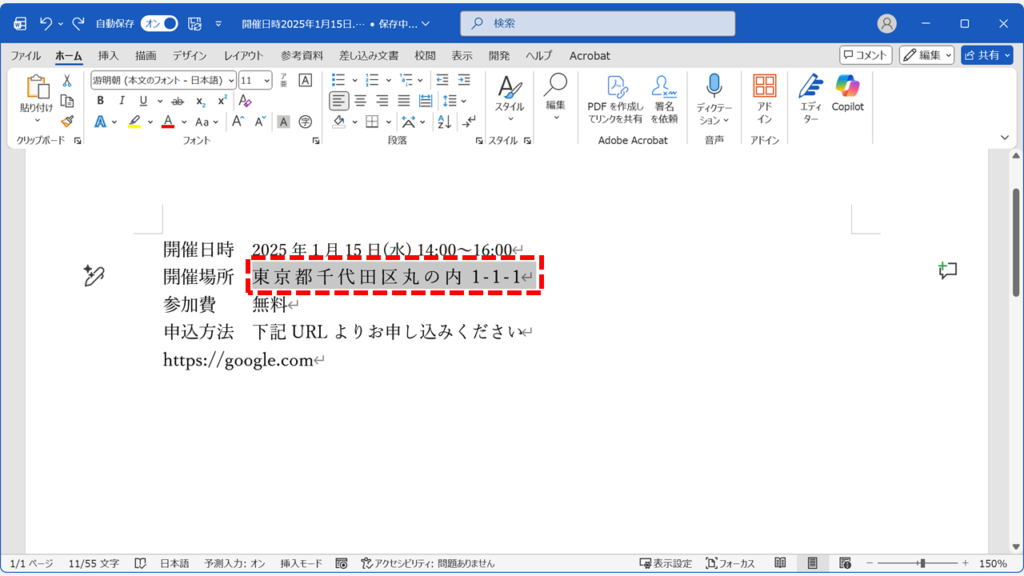
Task: Apply bold formatting with the B icon
Action: 101,101
